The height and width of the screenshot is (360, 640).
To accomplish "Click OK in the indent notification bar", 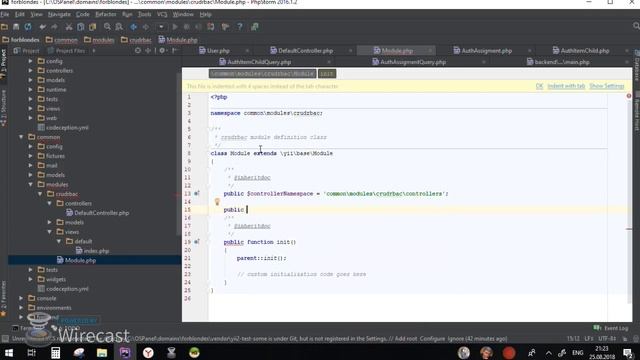I will 539,86.
